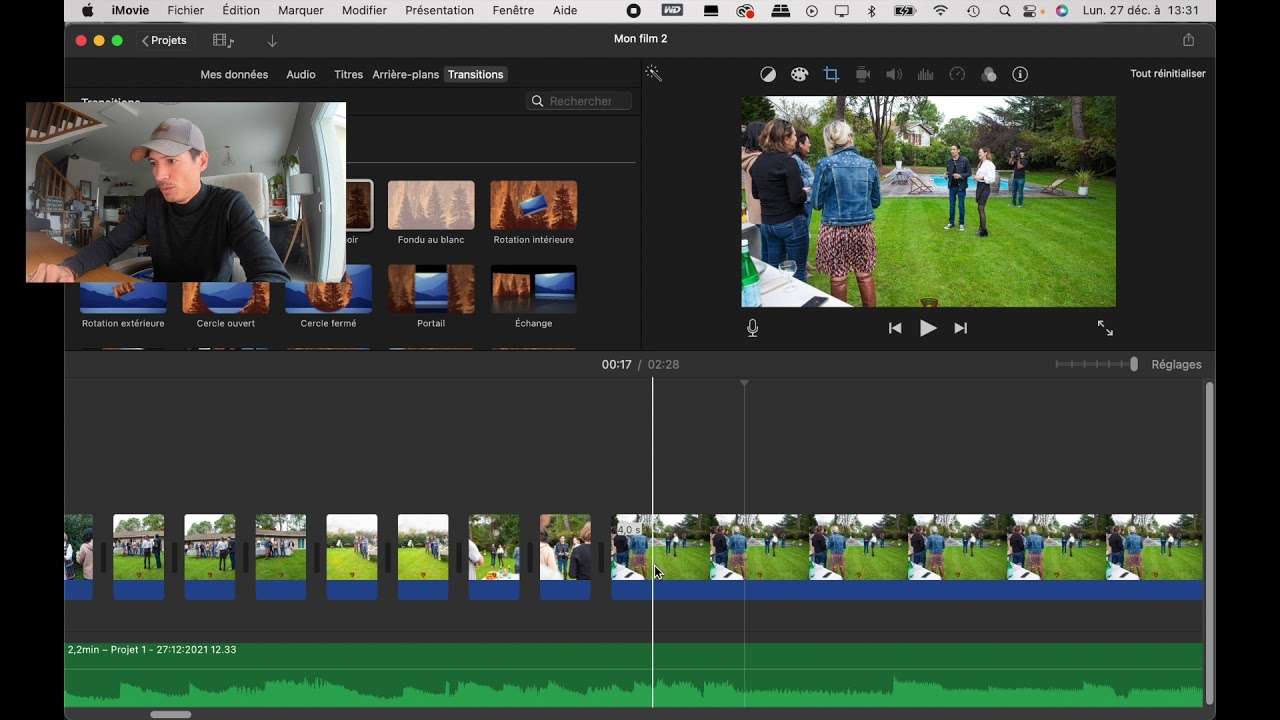Click the import media down arrow
The width and height of the screenshot is (1280, 720).
(x=272, y=41)
